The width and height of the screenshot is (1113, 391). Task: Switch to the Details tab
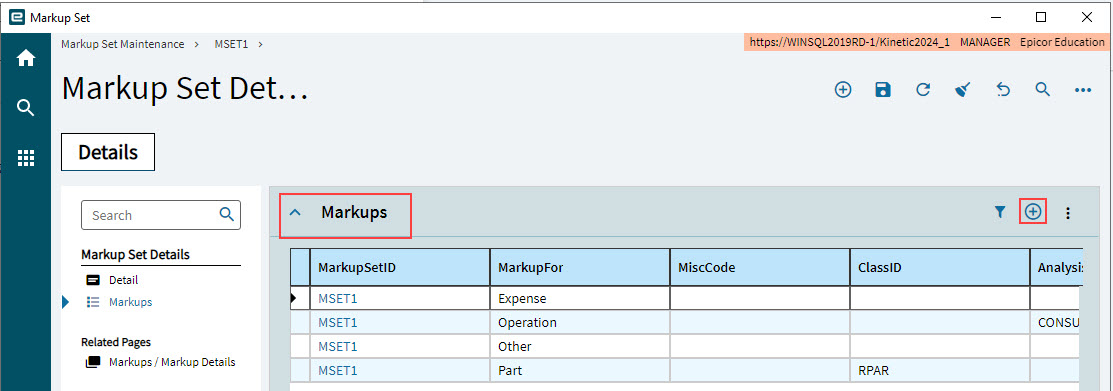[x=108, y=153]
